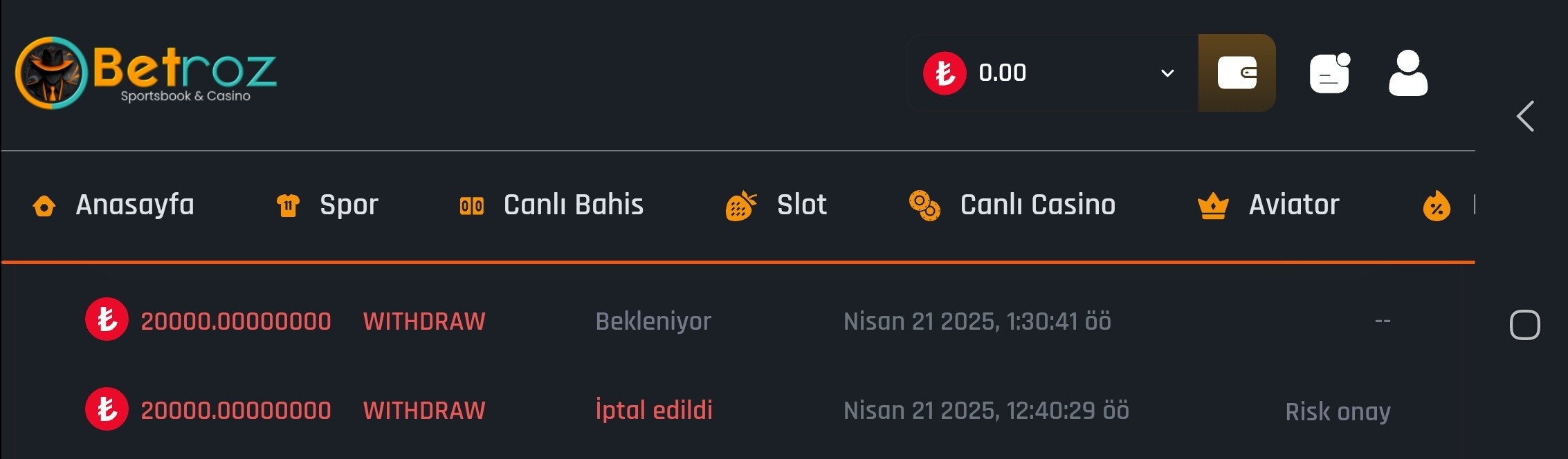
Task: Click the jersey icon beside Spor
Action: [x=288, y=205]
